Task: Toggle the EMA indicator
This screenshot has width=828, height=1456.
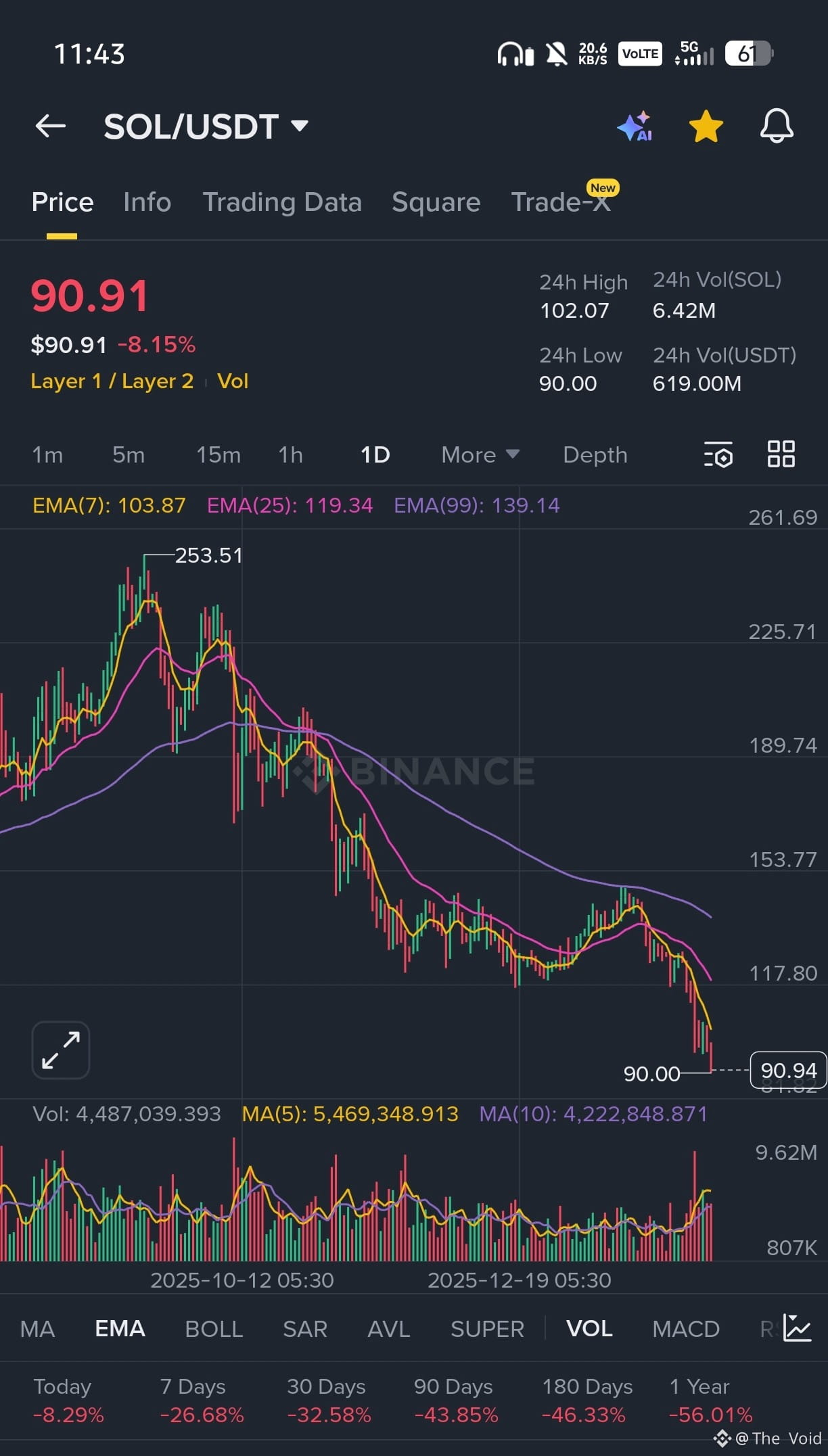Action: 120,1329
